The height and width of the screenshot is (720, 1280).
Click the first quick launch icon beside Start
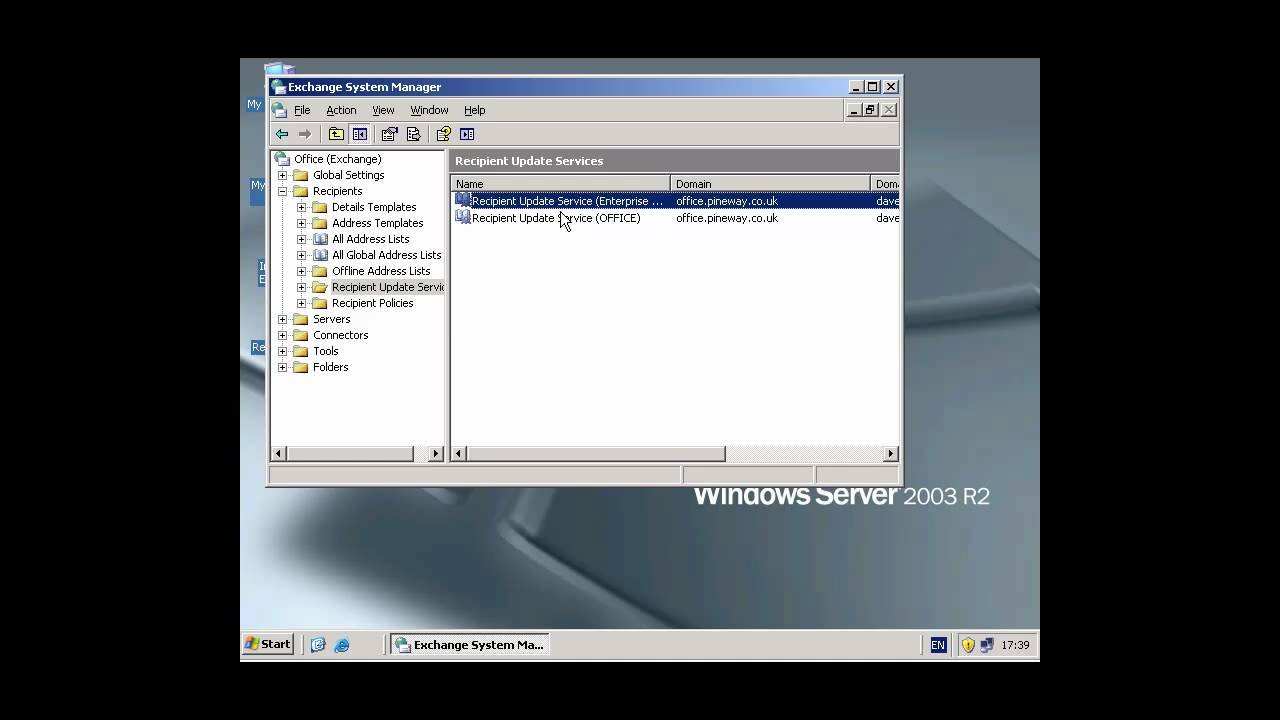pos(318,645)
